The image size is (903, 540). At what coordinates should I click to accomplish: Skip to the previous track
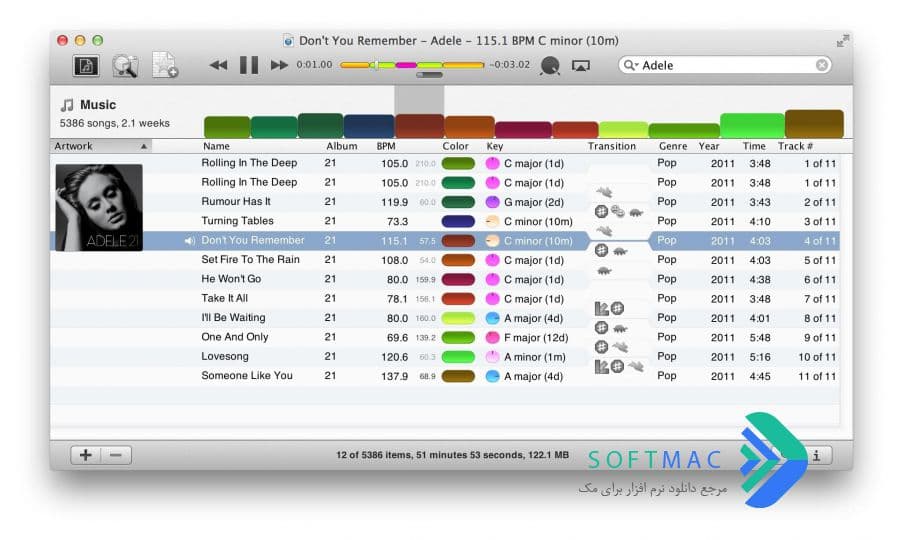[218, 65]
